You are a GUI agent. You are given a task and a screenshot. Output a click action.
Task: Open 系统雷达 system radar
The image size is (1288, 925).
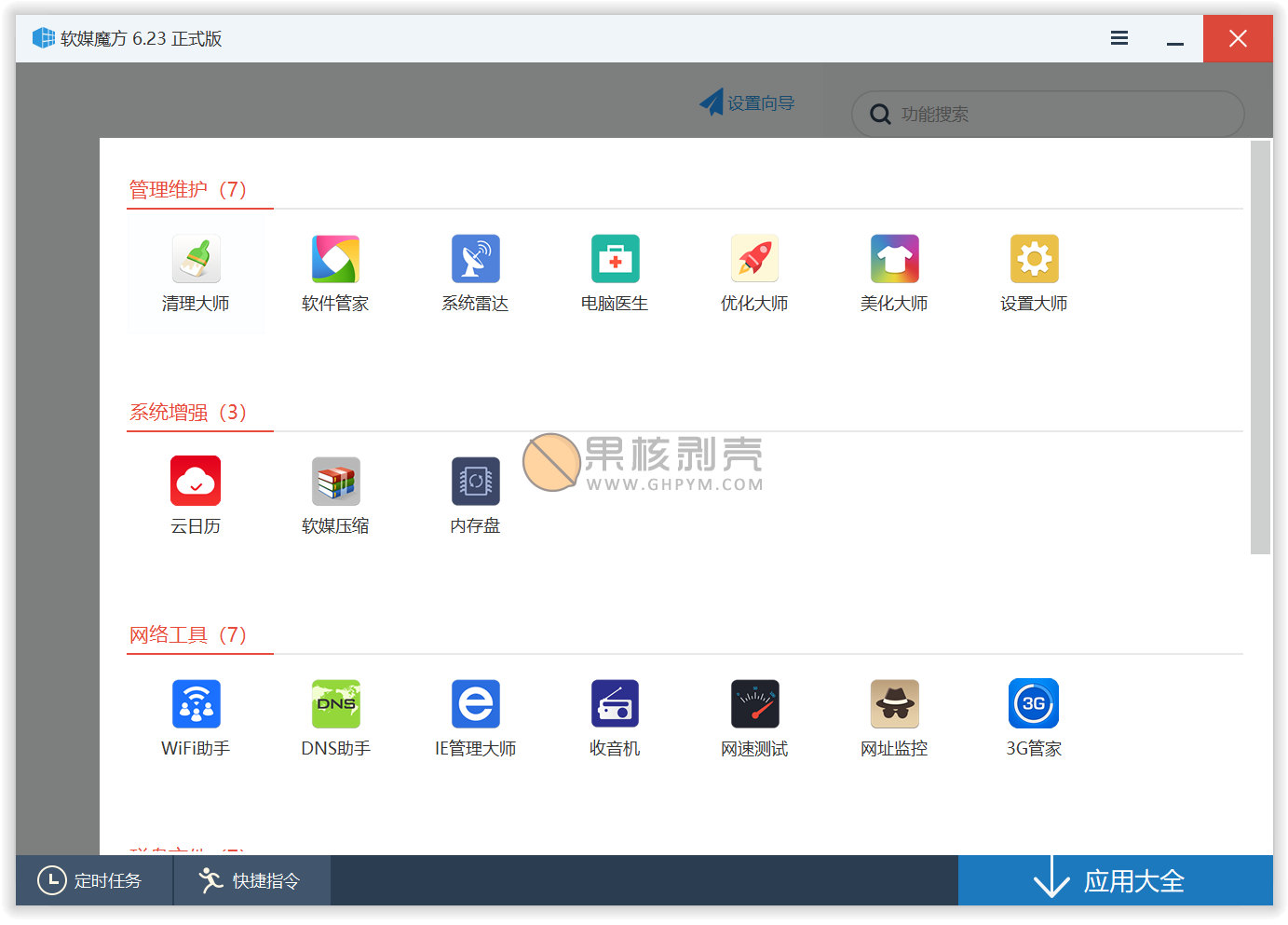pyautogui.click(x=475, y=275)
